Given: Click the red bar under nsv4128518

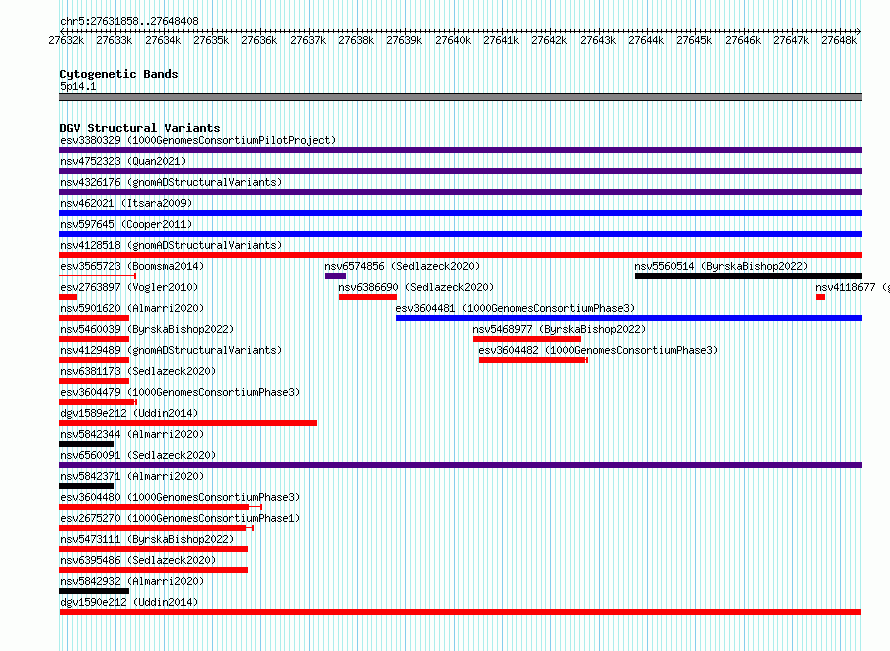Looking at the screenshot, I should 460,255.
